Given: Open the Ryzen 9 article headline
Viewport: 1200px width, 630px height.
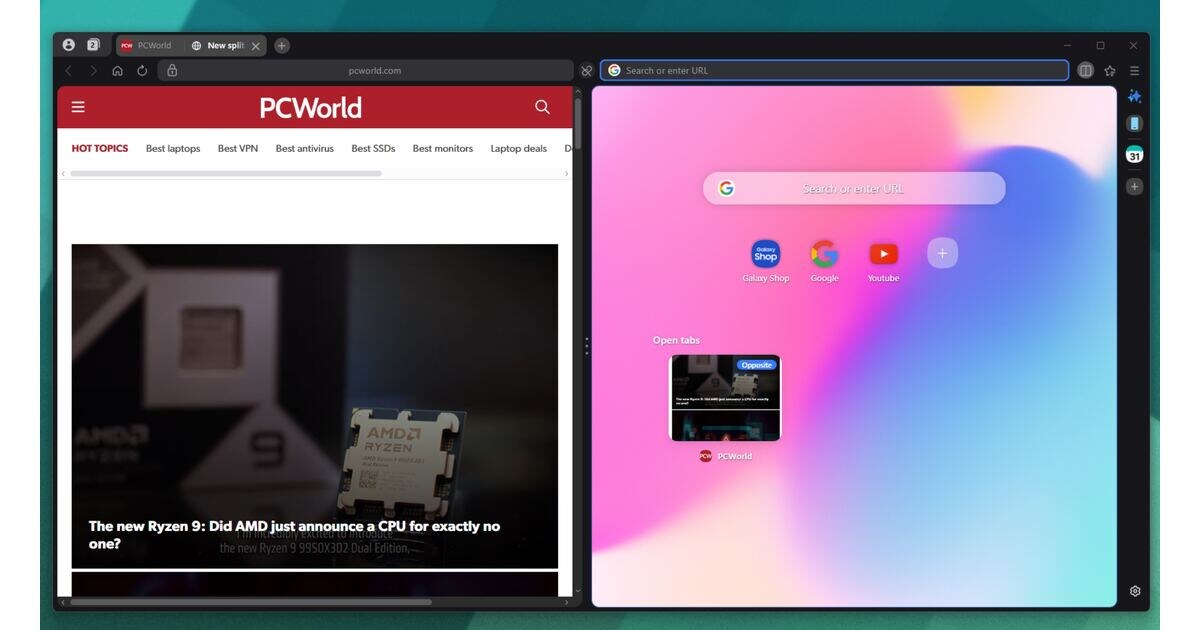Looking at the screenshot, I should (294, 535).
